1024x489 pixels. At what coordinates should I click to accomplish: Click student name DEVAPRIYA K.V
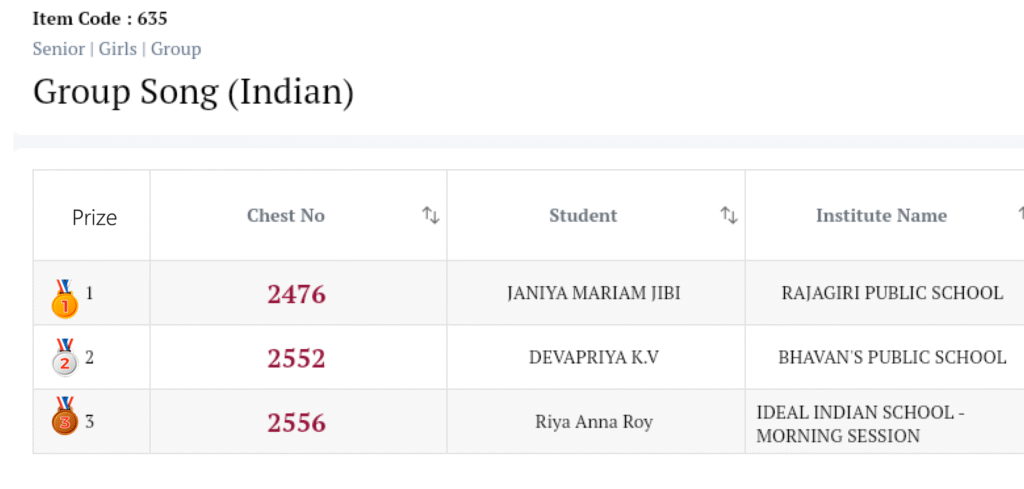click(594, 357)
